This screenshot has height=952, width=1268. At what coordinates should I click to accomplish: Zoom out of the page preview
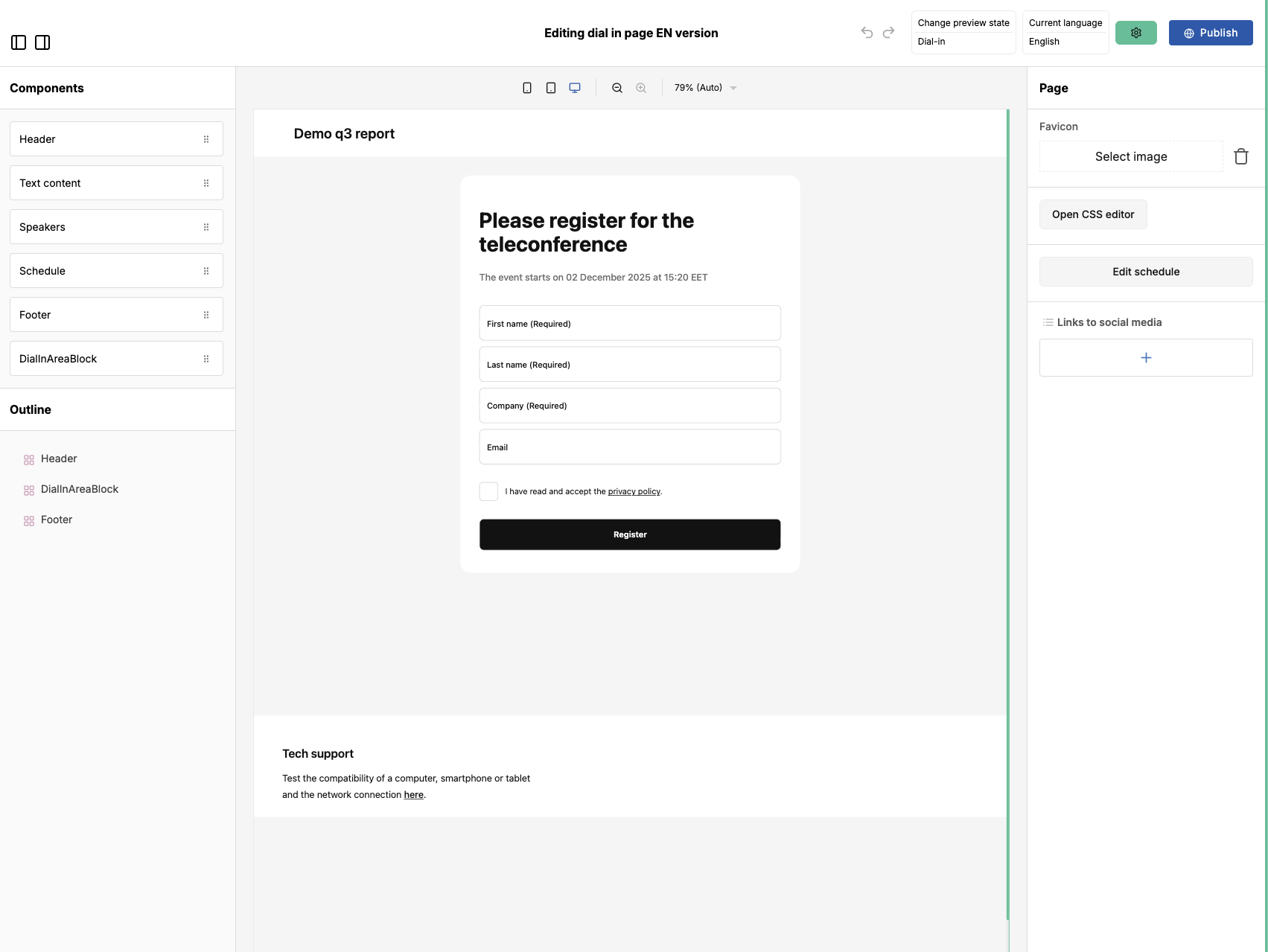(x=617, y=87)
